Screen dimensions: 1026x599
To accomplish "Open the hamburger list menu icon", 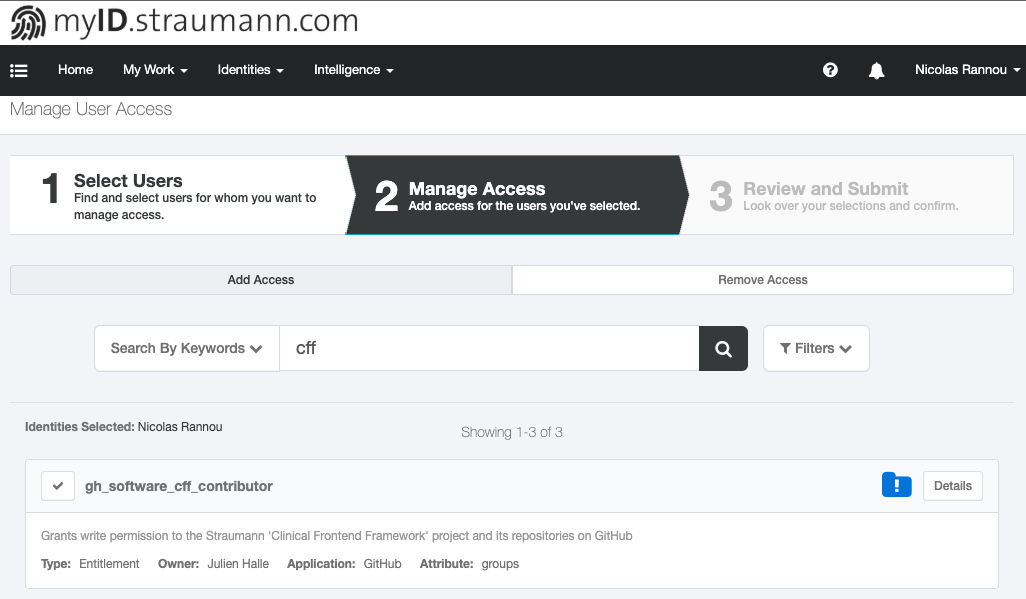I will point(19,70).
